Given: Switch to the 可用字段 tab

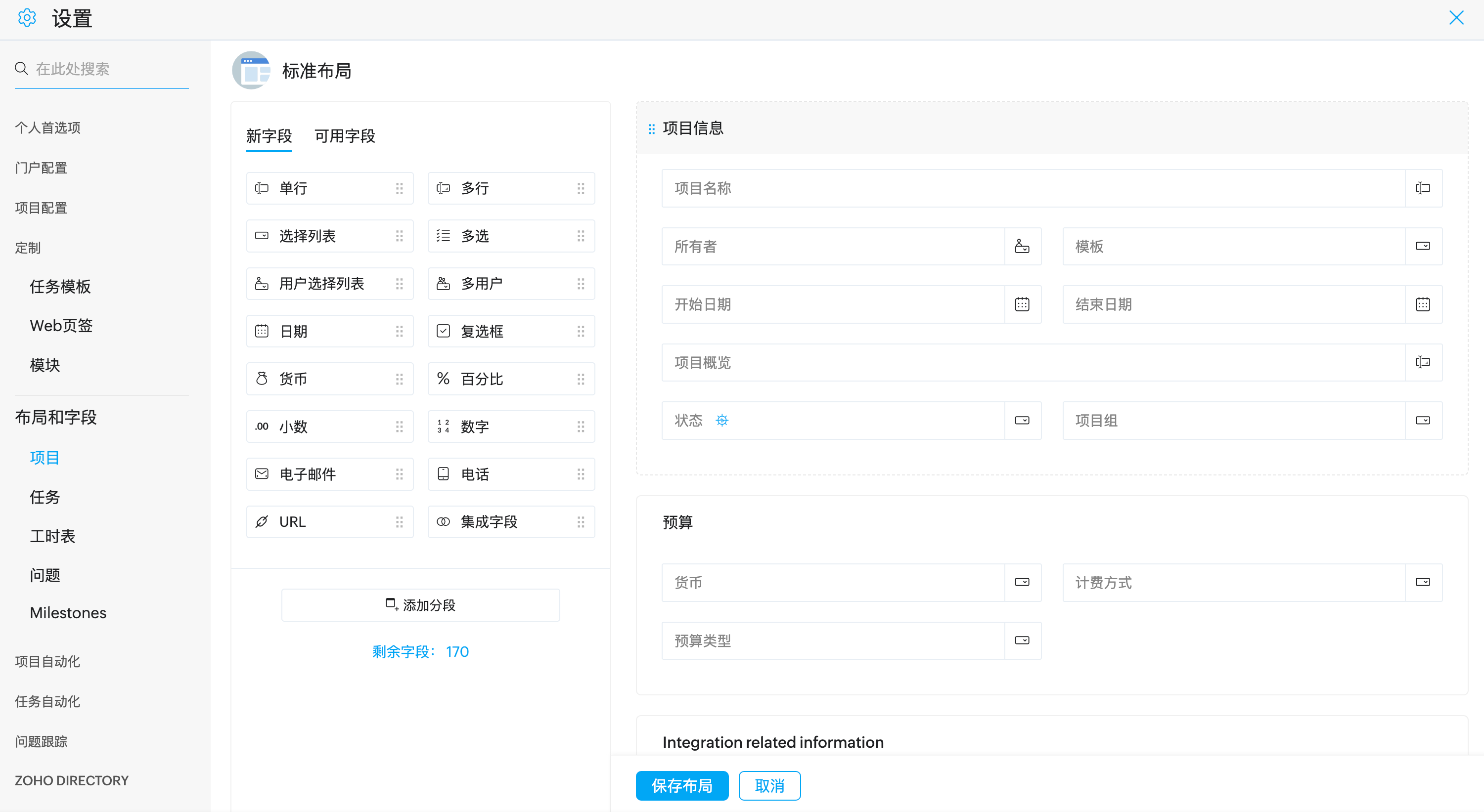Looking at the screenshot, I should [x=345, y=136].
